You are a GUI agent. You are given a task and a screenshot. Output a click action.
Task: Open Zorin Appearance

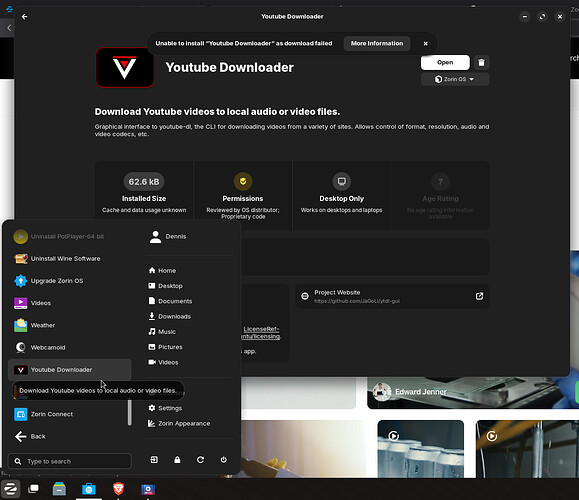point(189,424)
